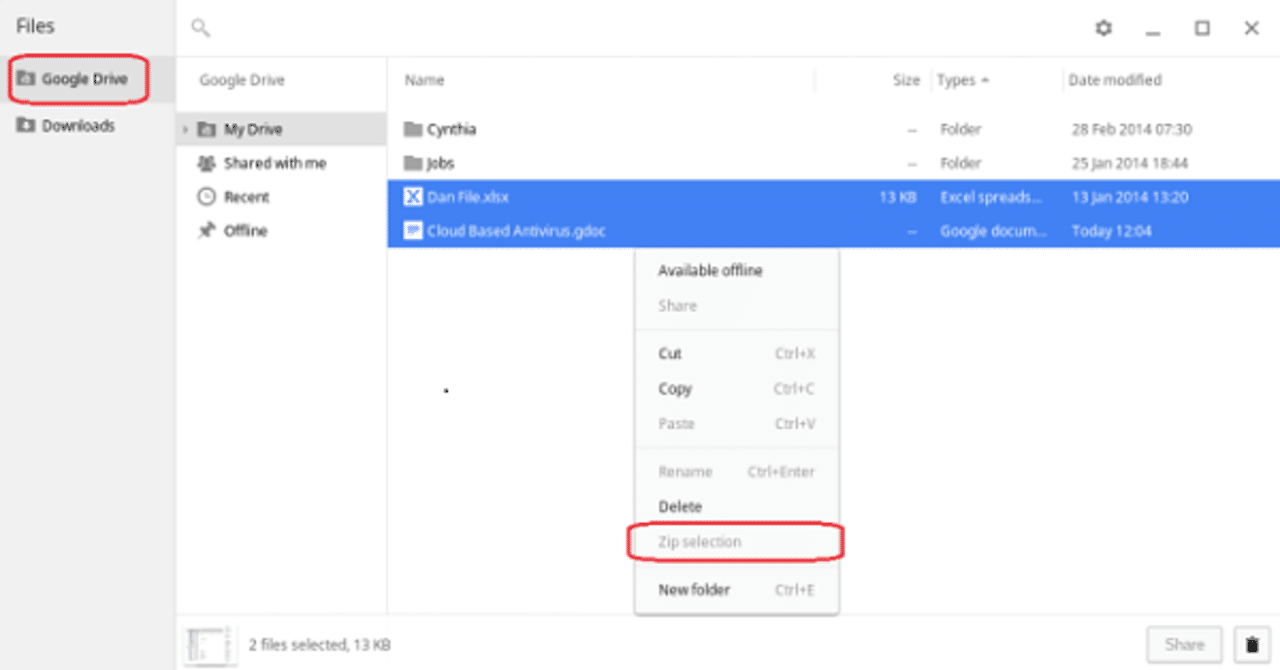1280x670 pixels.
Task: Click the Offline pin icon
Action: (207, 231)
